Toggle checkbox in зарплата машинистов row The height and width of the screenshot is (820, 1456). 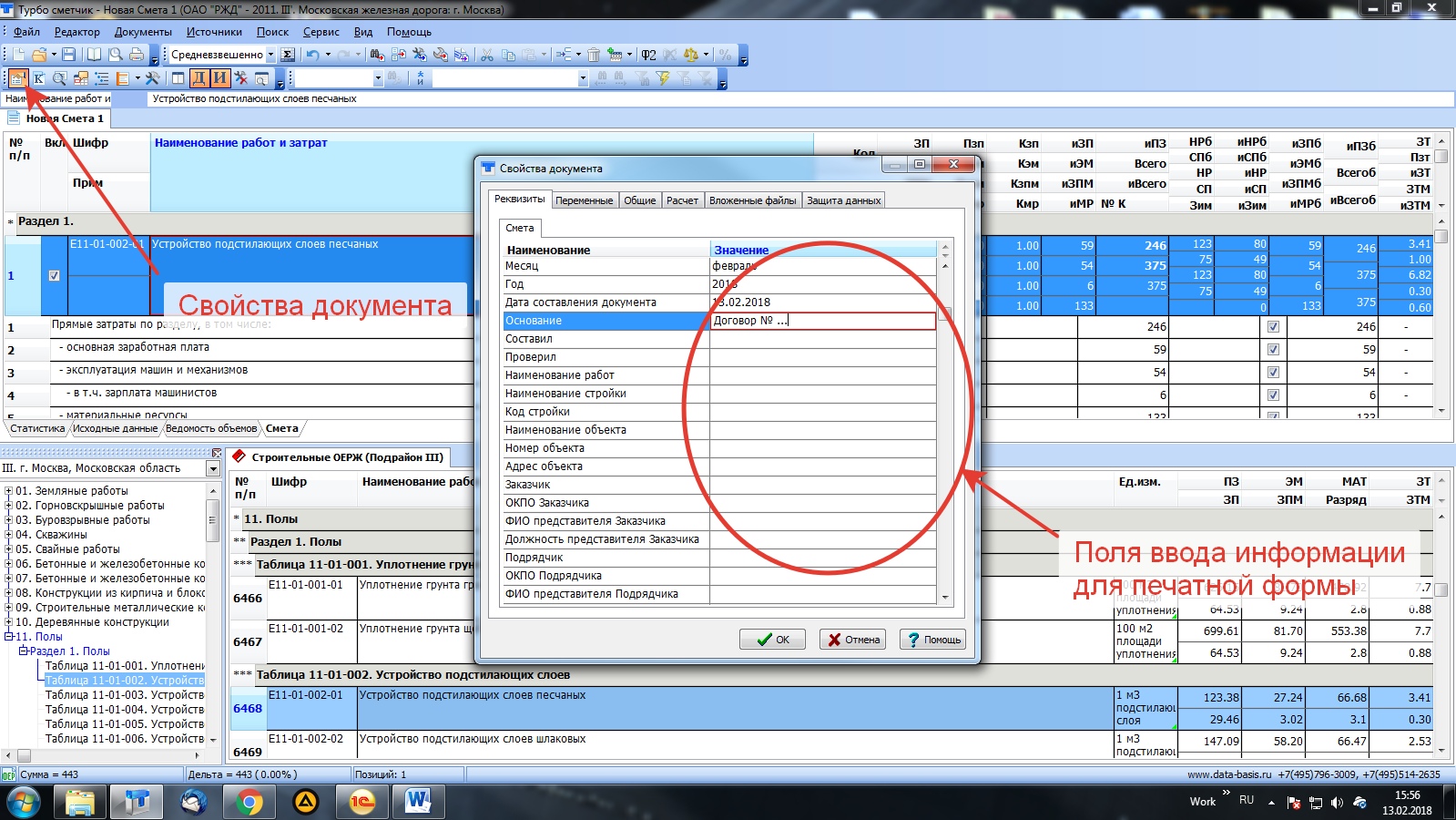click(x=1273, y=395)
